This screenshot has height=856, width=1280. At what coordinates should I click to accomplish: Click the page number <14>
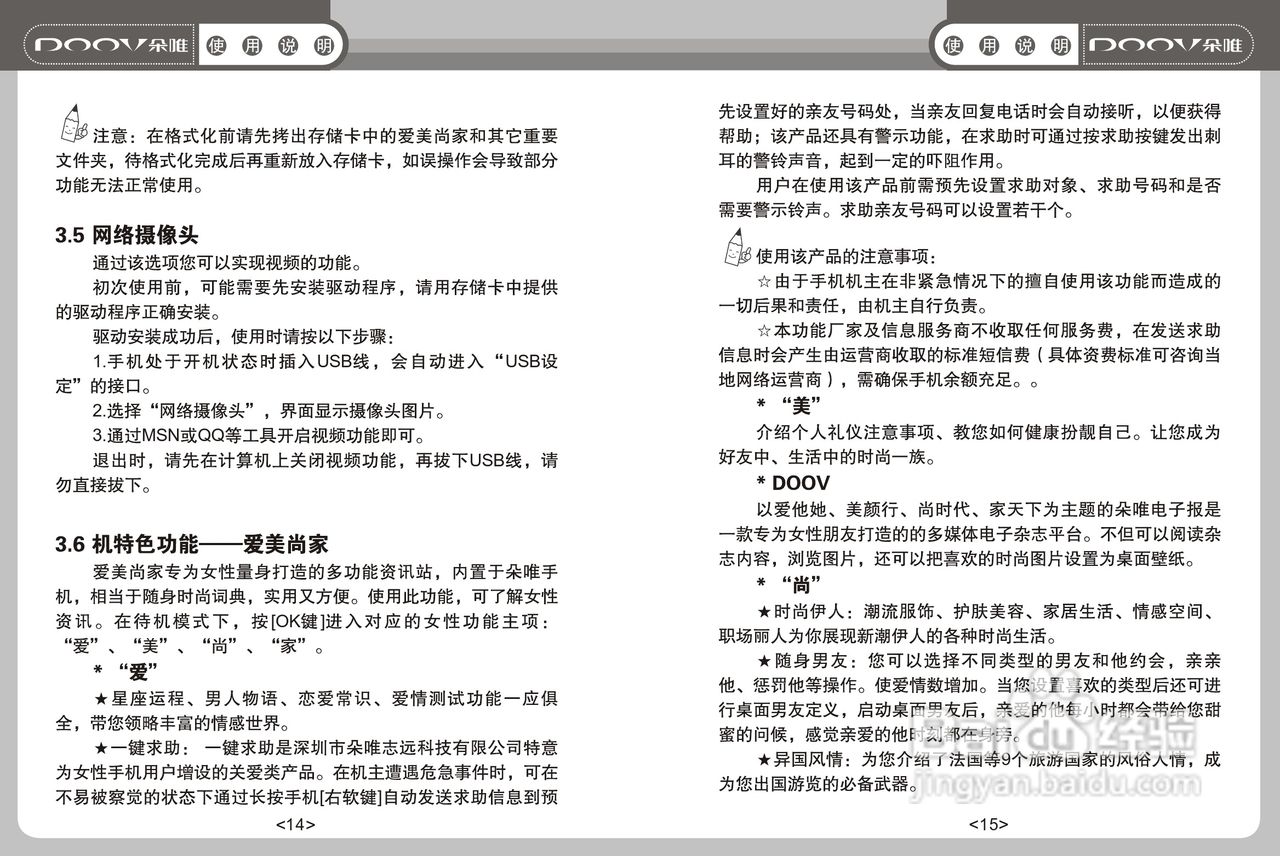pos(298,824)
